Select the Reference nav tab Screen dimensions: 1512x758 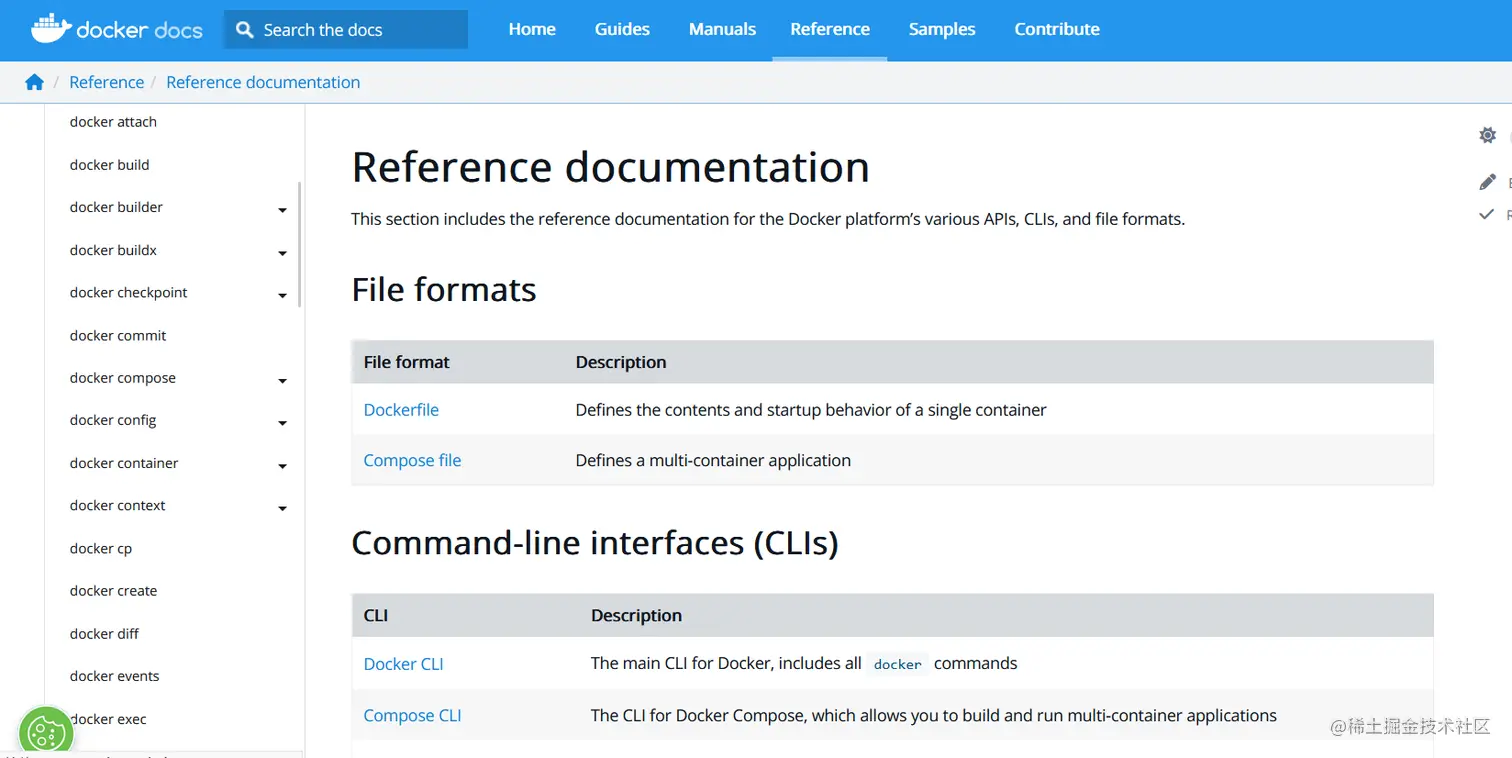830,30
